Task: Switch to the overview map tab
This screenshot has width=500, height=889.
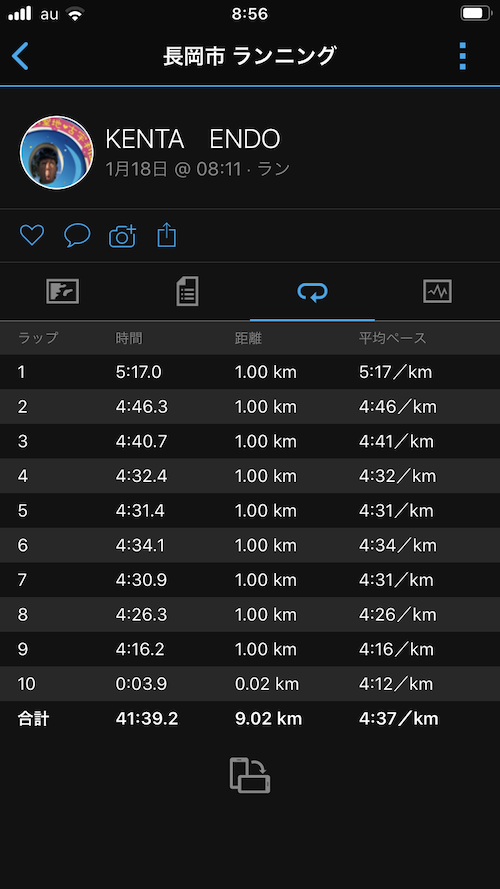Action: pyautogui.click(x=62, y=292)
